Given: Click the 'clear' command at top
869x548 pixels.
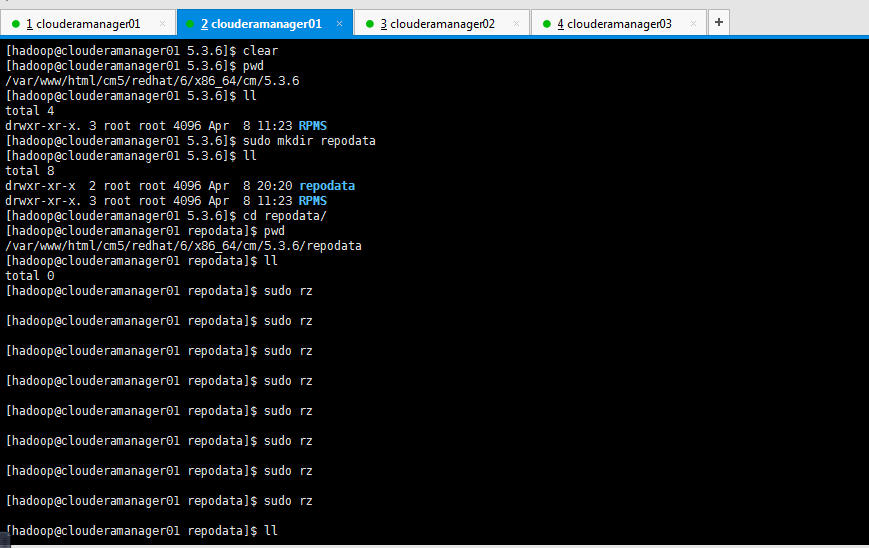Looking at the screenshot, I should (x=260, y=50).
